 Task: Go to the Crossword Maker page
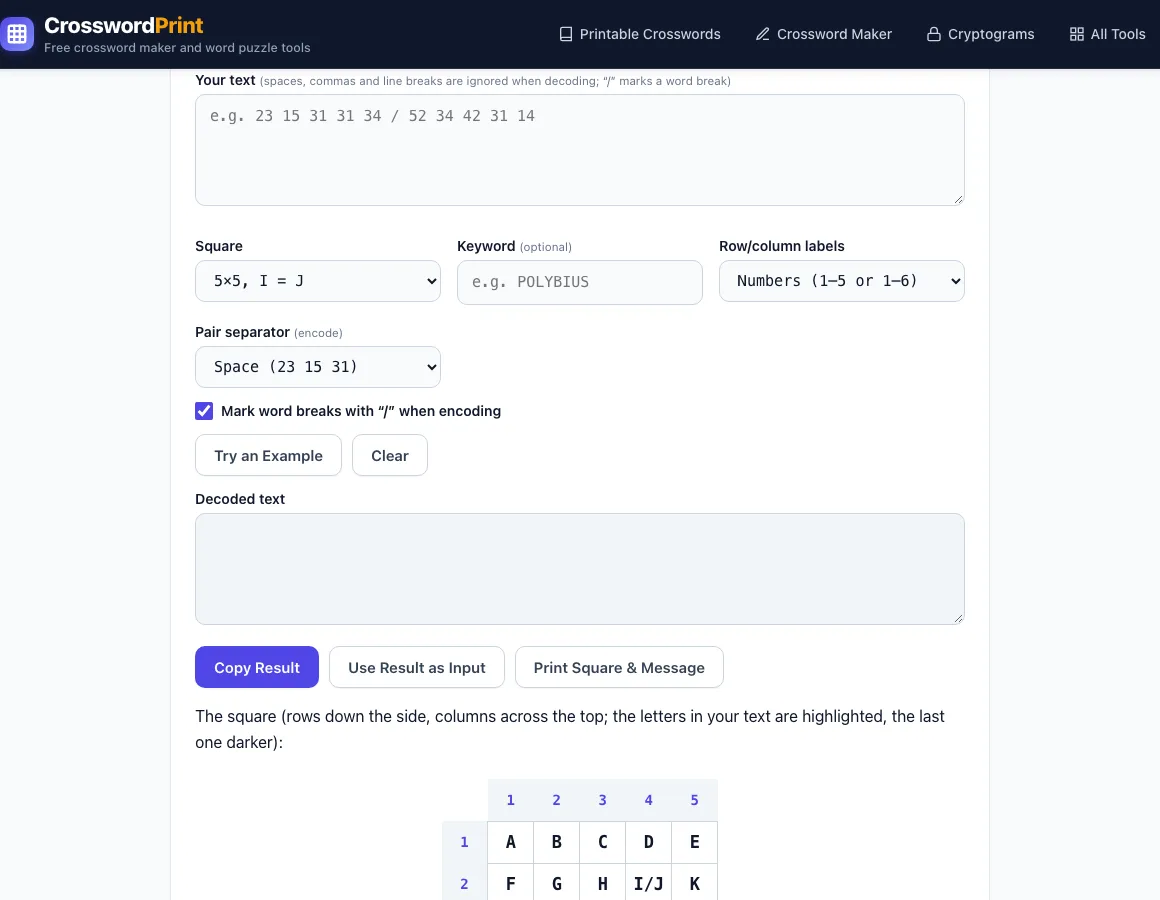click(823, 34)
